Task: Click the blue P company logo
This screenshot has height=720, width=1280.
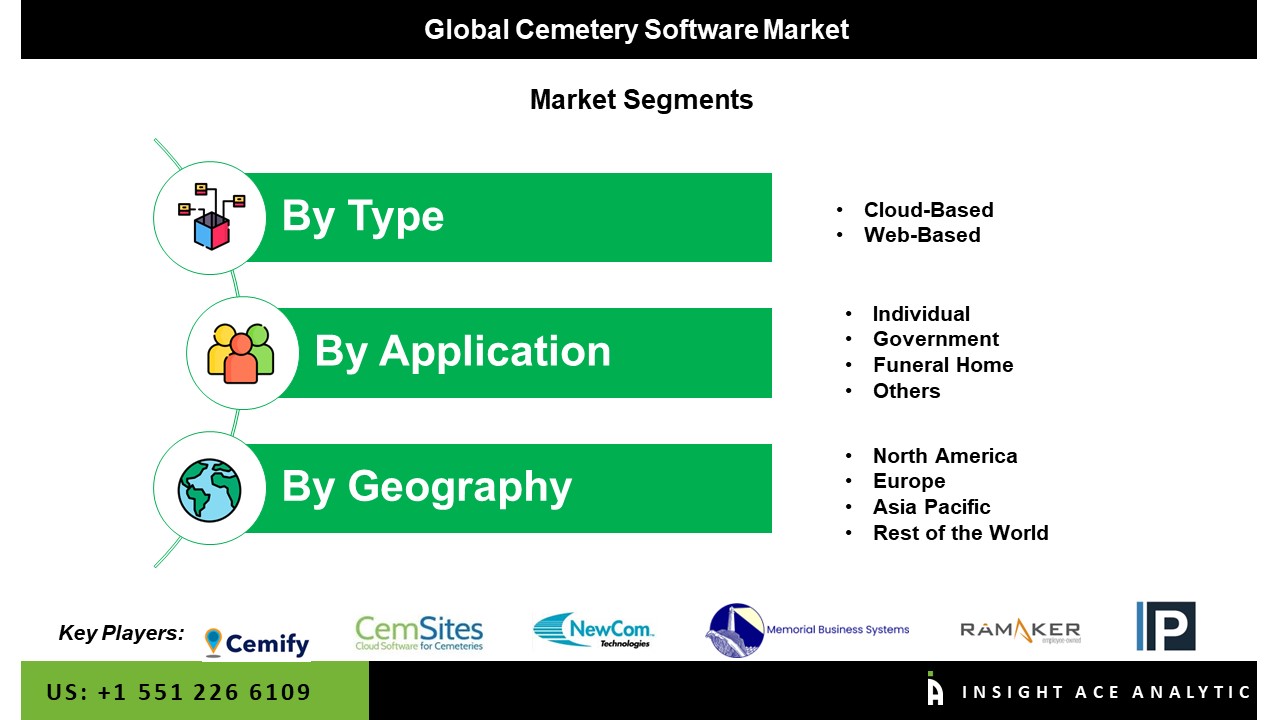Action: tap(1165, 627)
